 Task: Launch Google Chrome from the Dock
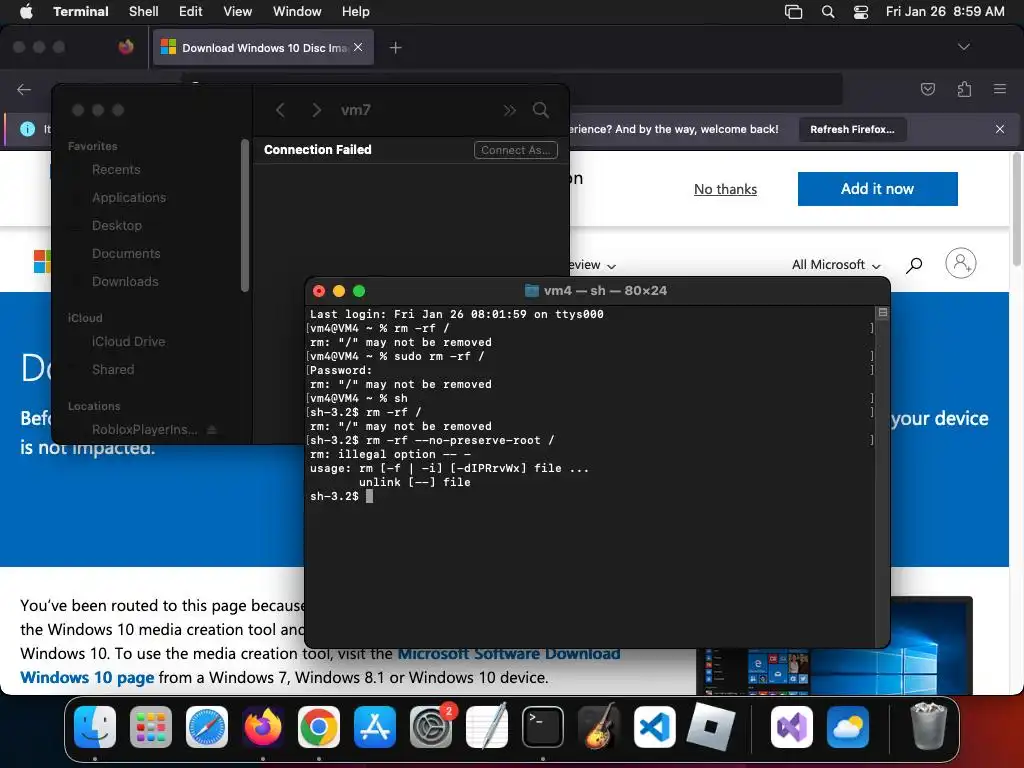(319, 727)
